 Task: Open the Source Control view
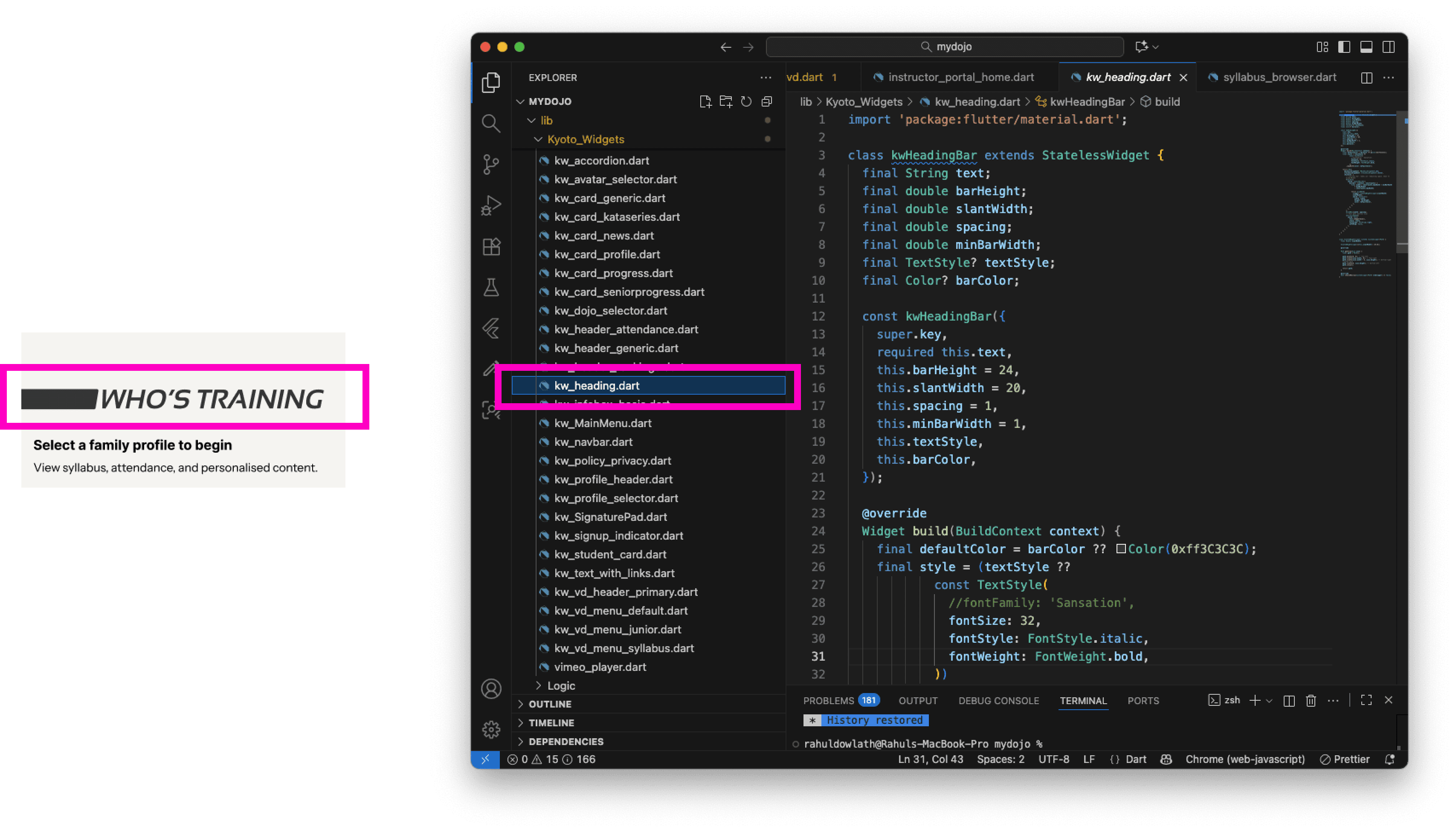click(490, 165)
